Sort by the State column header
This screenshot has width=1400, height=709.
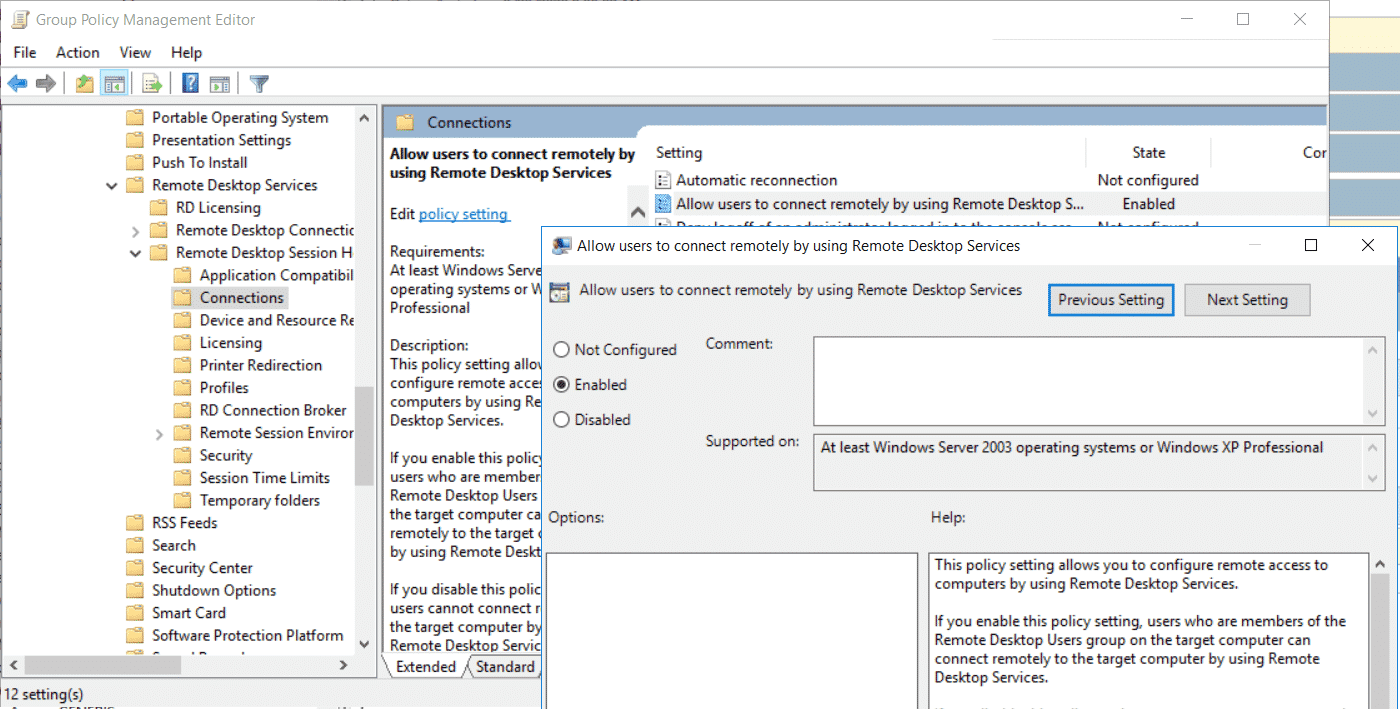[x=1148, y=153]
